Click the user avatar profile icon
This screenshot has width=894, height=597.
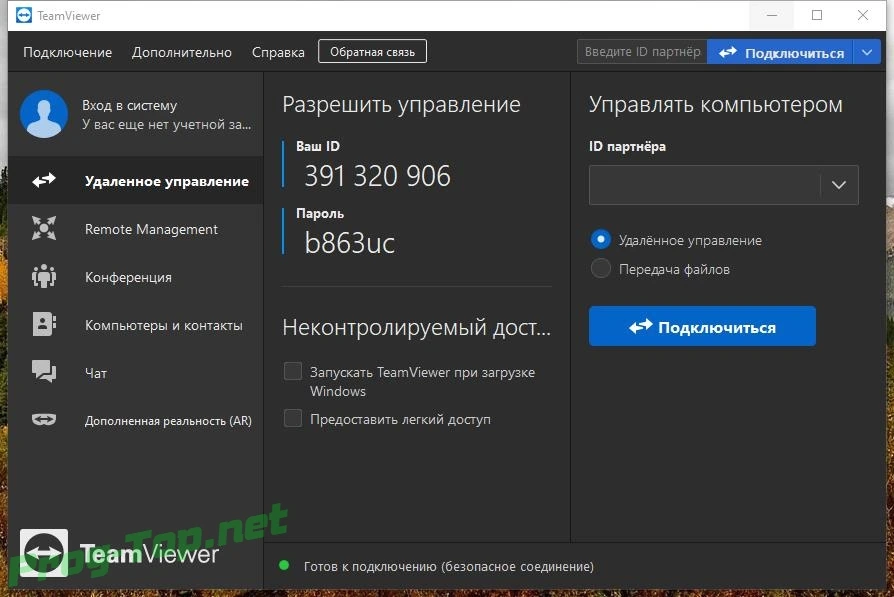44,113
